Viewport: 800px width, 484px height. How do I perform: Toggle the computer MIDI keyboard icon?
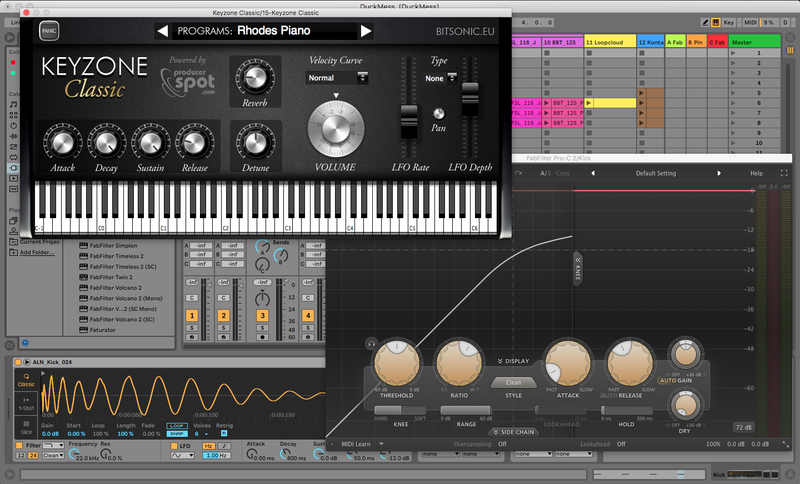(715, 22)
